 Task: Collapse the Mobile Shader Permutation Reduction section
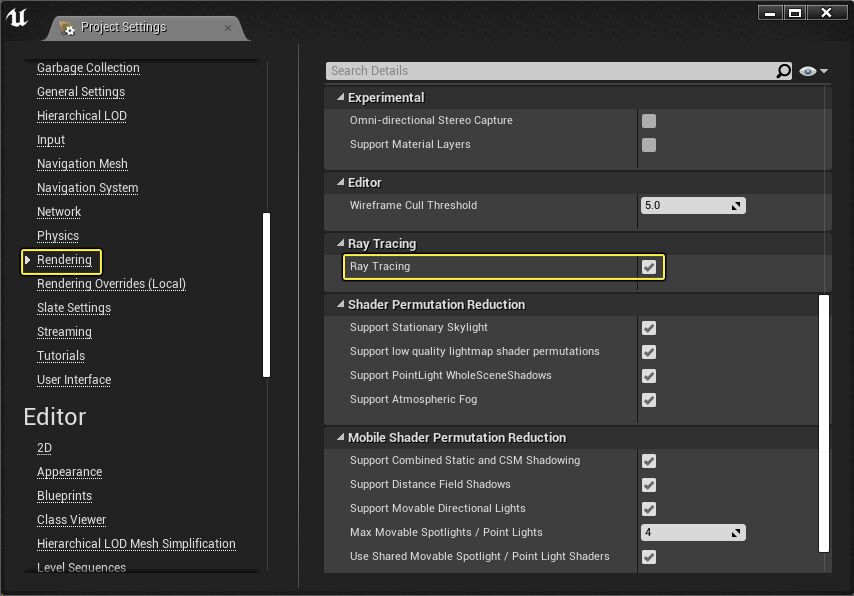[x=341, y=438]
